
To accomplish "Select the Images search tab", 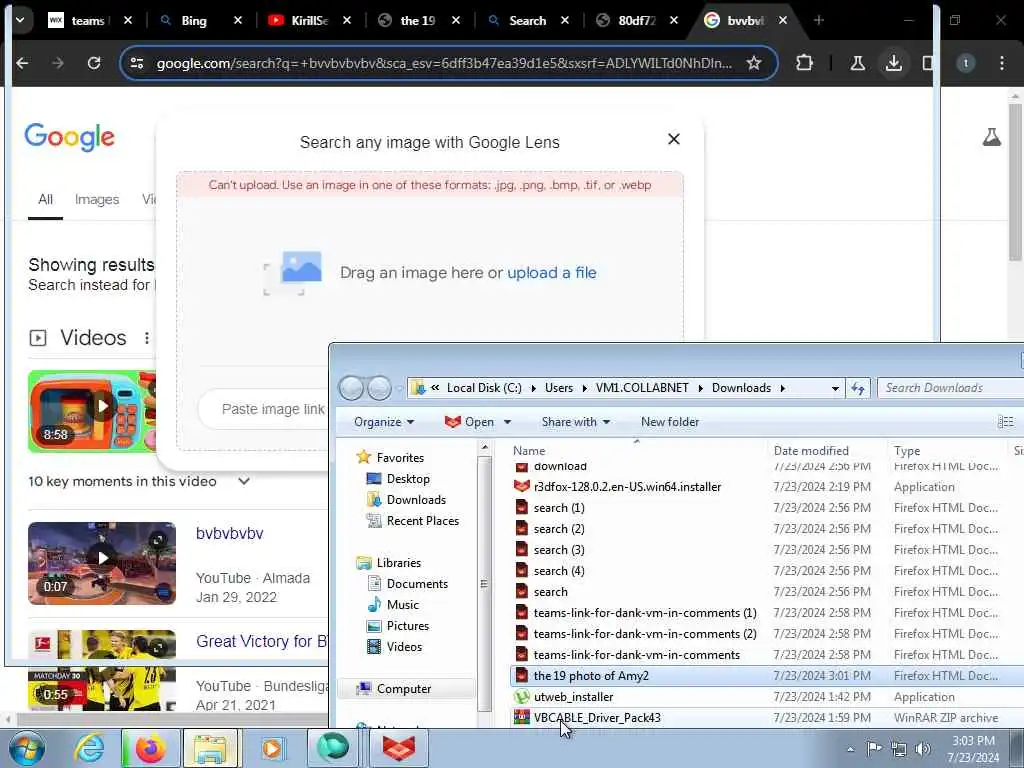I will click(x=97, y=199).
